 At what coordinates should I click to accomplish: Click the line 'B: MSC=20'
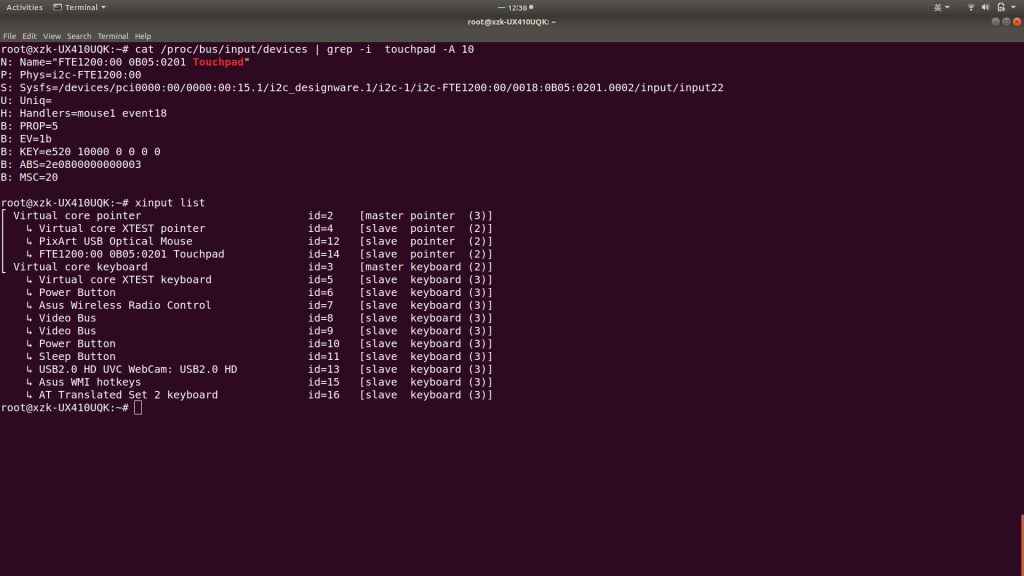pos(29,178)
